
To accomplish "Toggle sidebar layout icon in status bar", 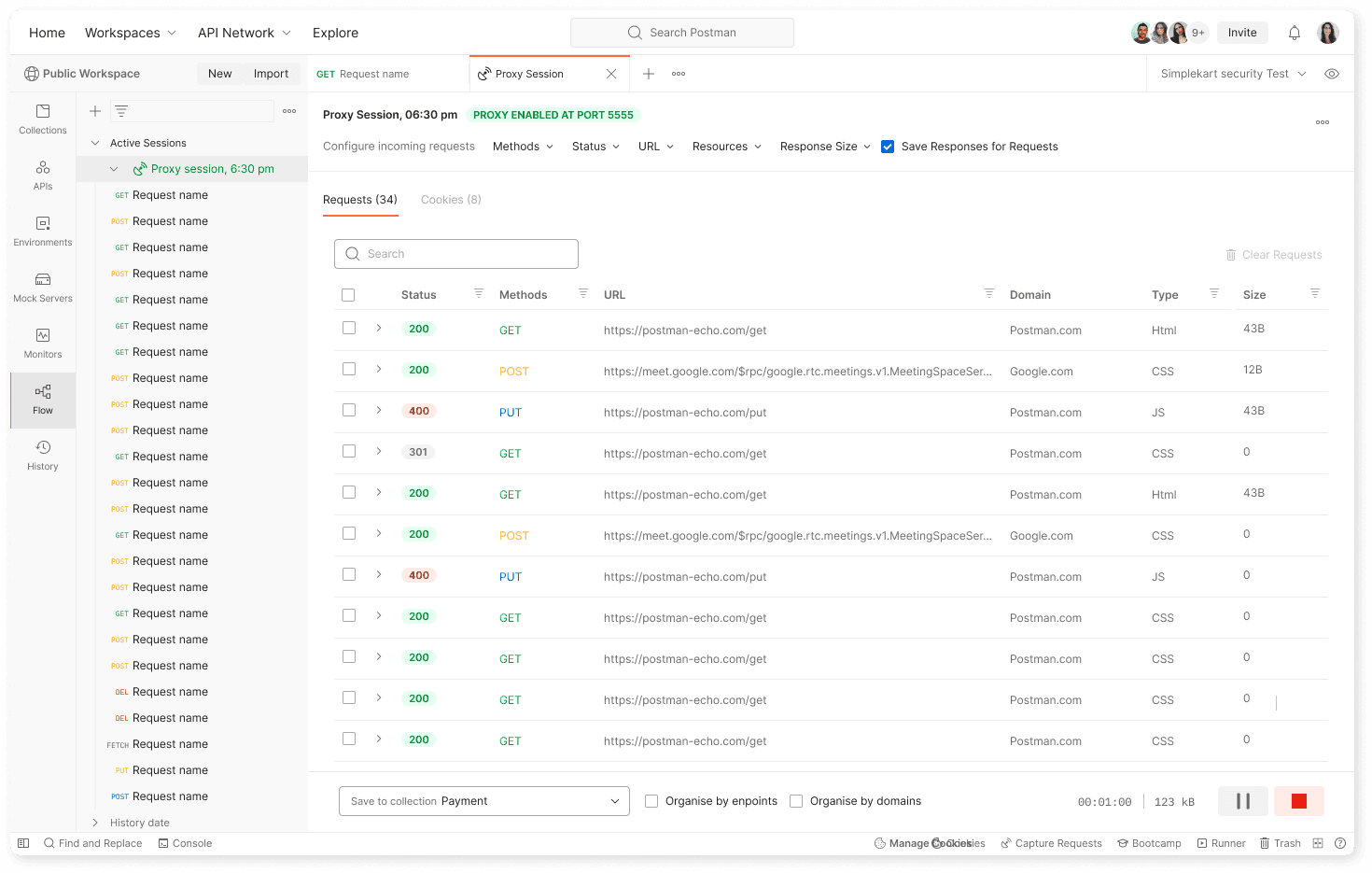I will [23, 843].
